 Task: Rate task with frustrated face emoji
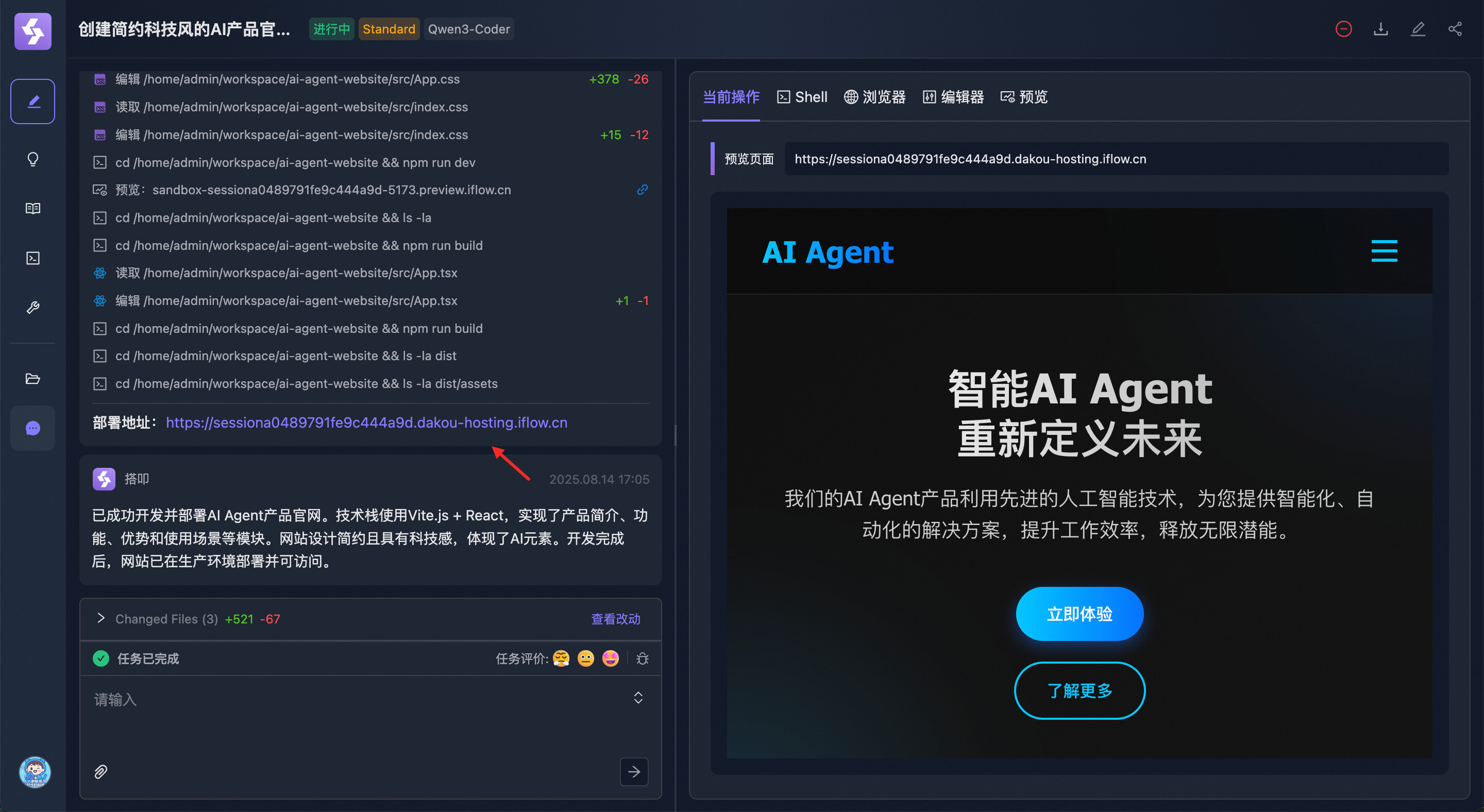tap(561, 658)
